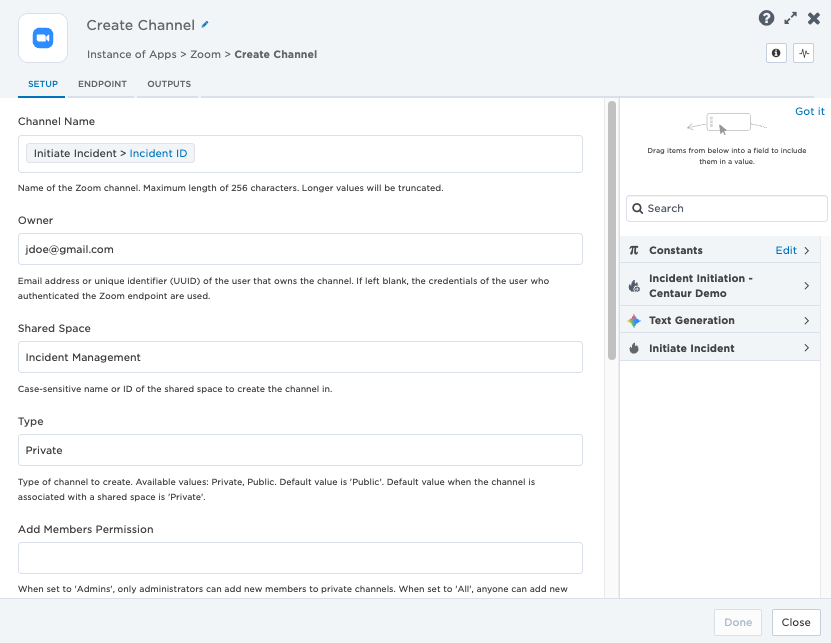
Task: Switch to the SETUP tab
Action: pyautogui.click(x=43, y=84)
